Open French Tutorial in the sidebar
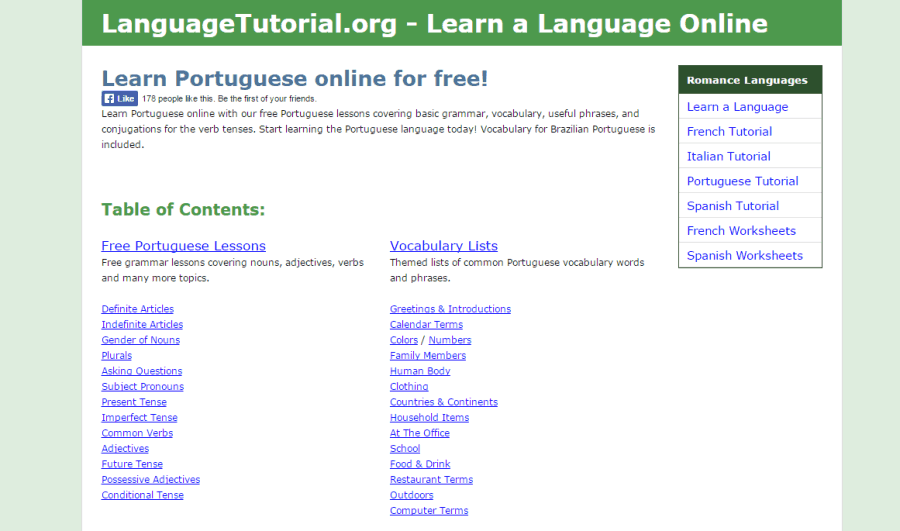This screenshot has height=531, width=900. [730, 131]
